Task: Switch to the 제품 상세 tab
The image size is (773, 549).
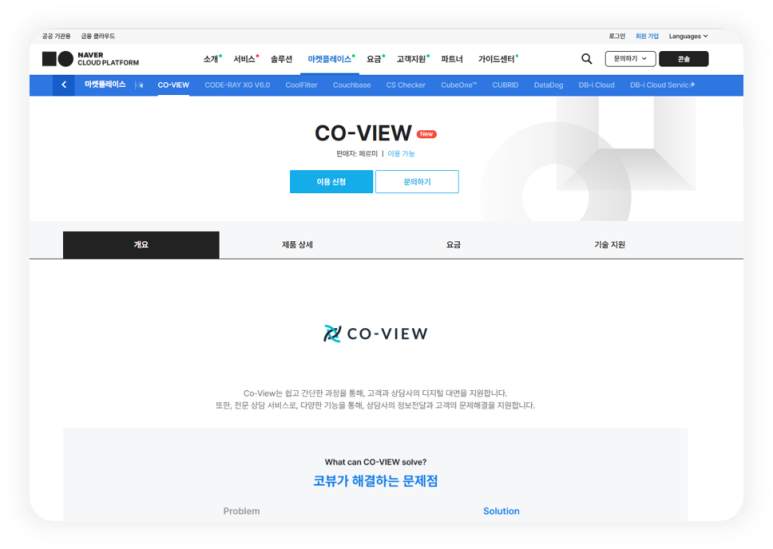Action: pyautogui.click(x=297, y=244)
